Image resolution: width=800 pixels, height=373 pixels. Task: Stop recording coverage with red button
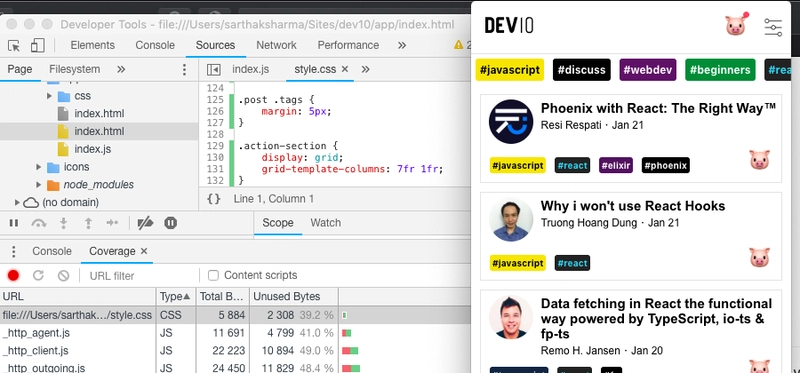tap(13, 276)
